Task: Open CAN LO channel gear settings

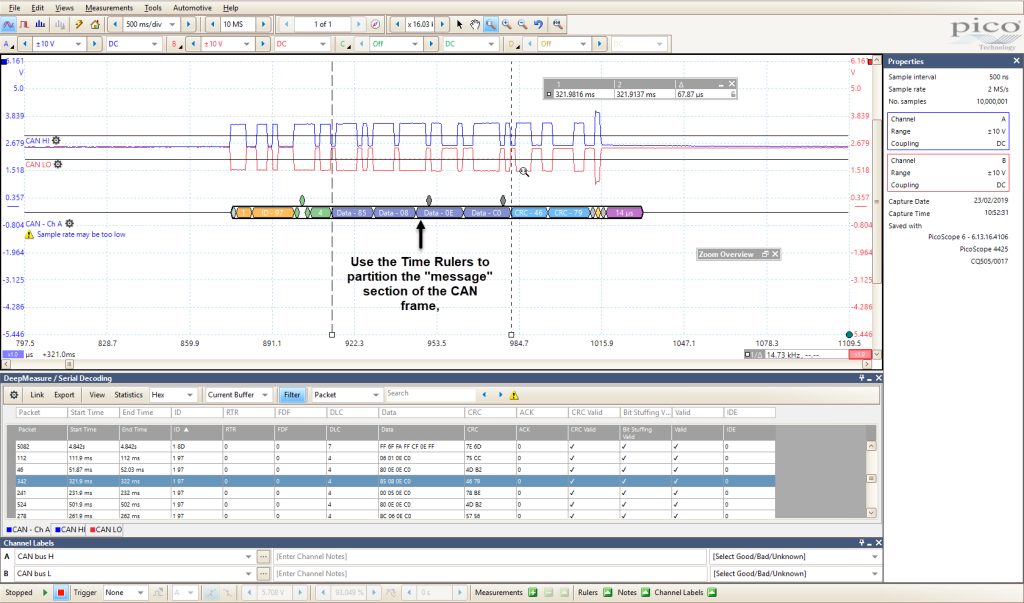Action: click(57, 164)
